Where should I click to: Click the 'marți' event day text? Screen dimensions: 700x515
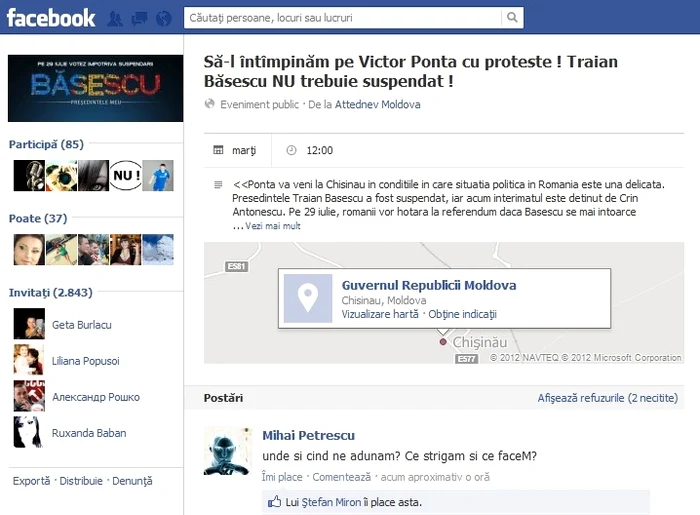(244, 150)
